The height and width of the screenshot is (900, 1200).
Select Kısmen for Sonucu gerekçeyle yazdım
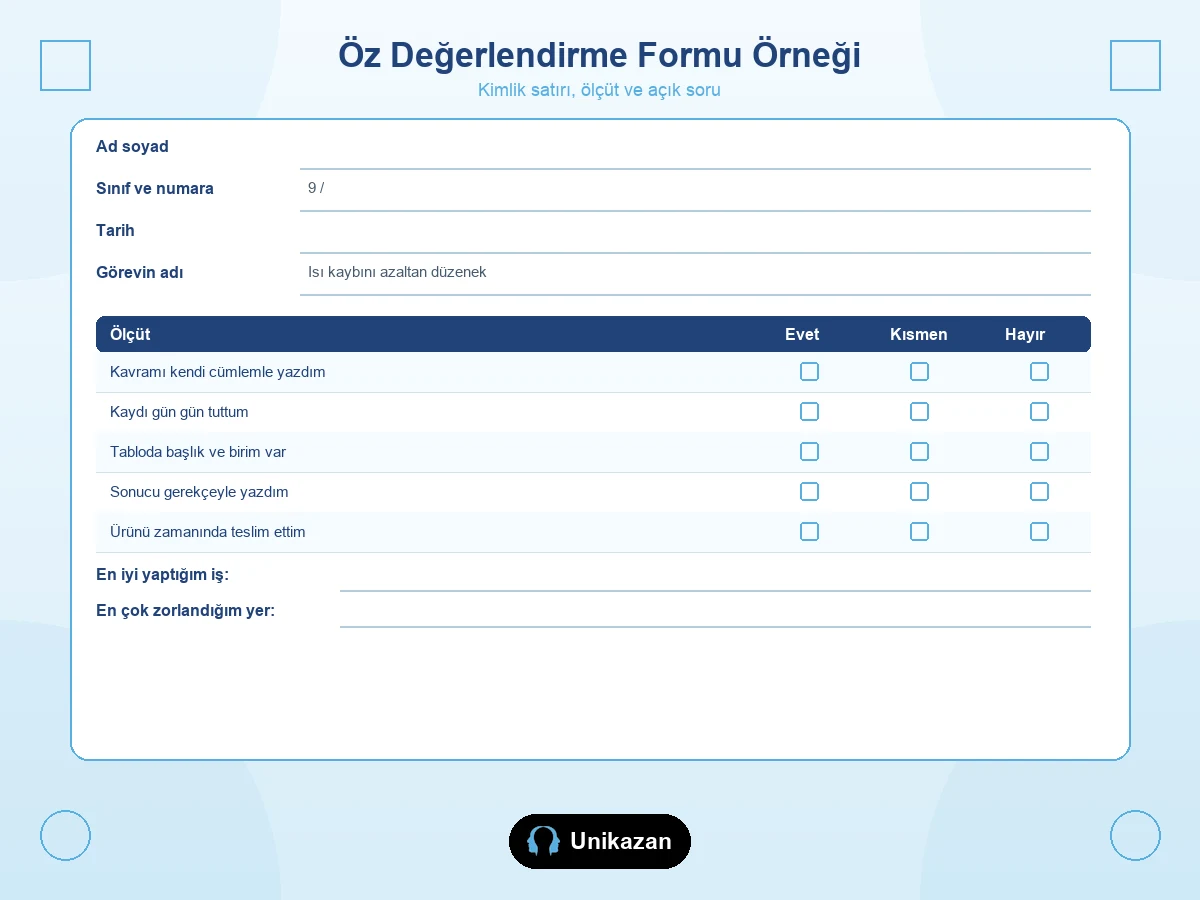pos(919,492)
